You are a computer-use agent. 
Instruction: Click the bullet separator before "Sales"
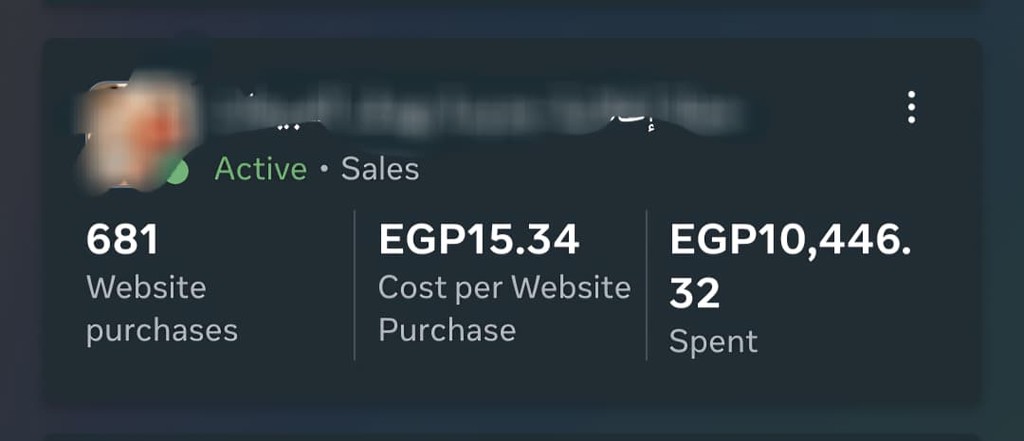(324, 170)
